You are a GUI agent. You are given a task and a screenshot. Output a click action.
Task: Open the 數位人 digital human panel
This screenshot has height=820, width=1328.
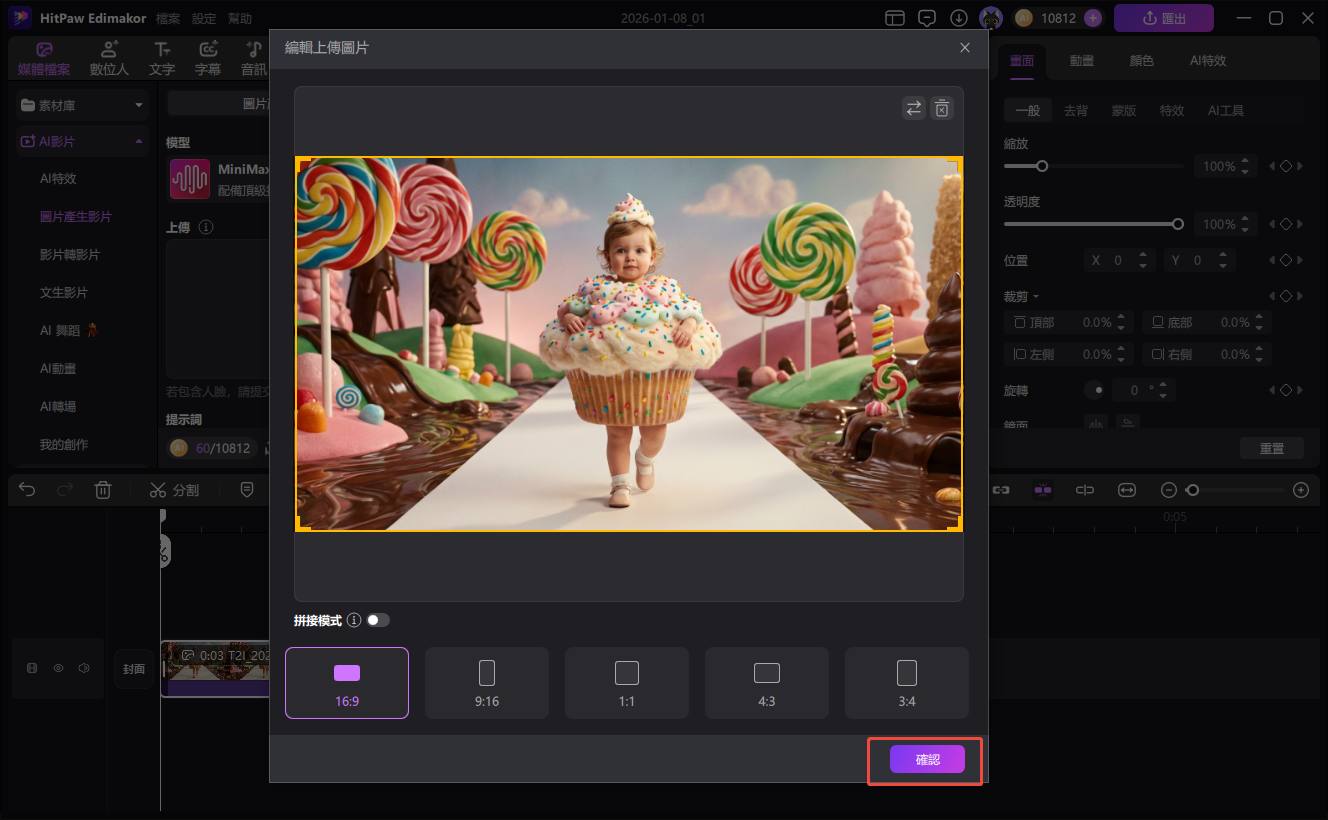pyautogui.click(x=109, y=59)
